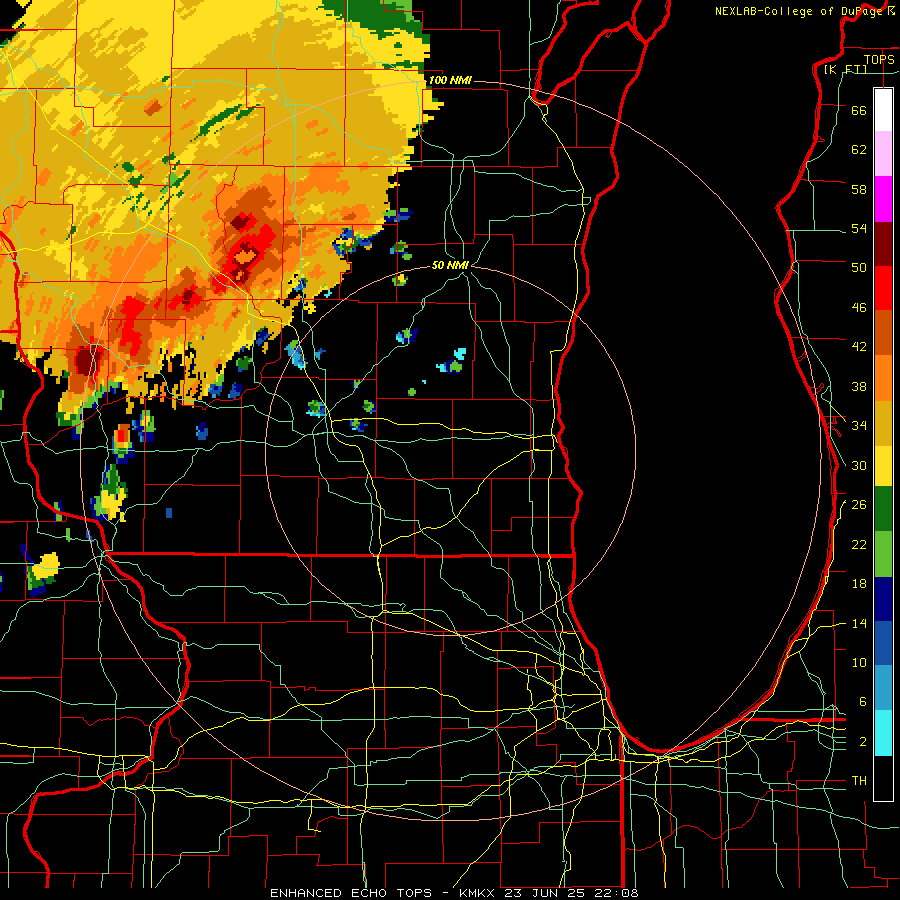
Task: Click legend value 2
Action: tap(862, 742)
